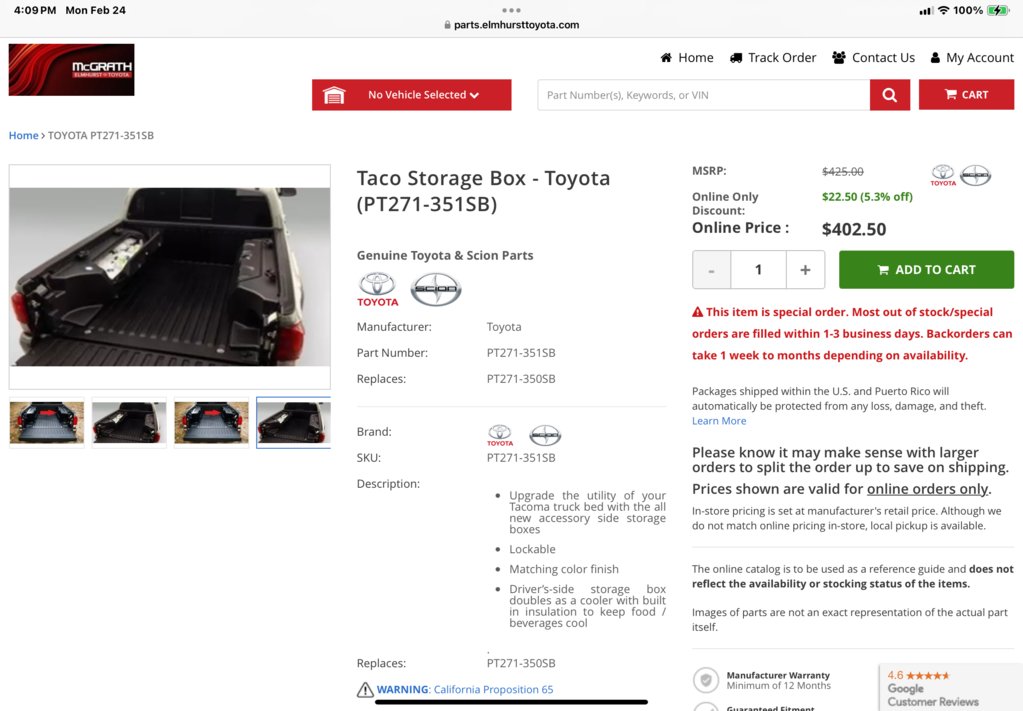The width and height of the screenshot is (1023, 711).
Task: Click the Proposition 65 warning triangle icon
Action: [x=365, y=689]
